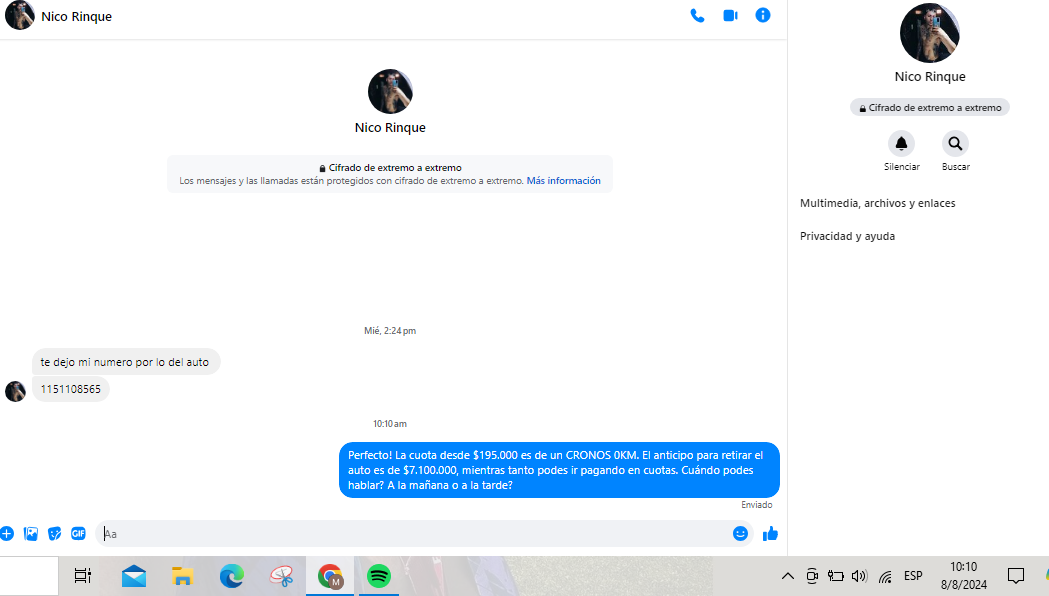Search the conversation using Buscar
Screen dimensions: 1049x596
[955, 144]
